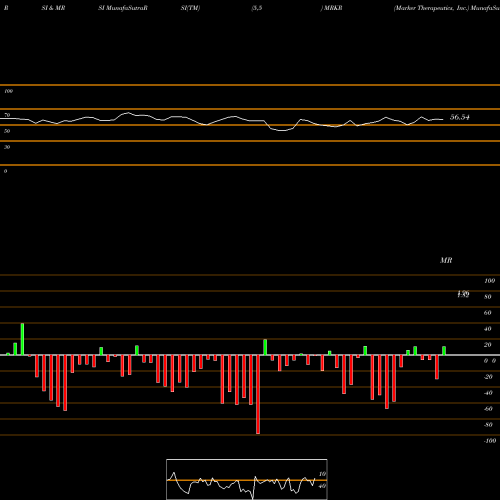This screenshot has width=500, height=500.
Task: Click the longest red MR bar reaching -100
Action: [258, 394]
